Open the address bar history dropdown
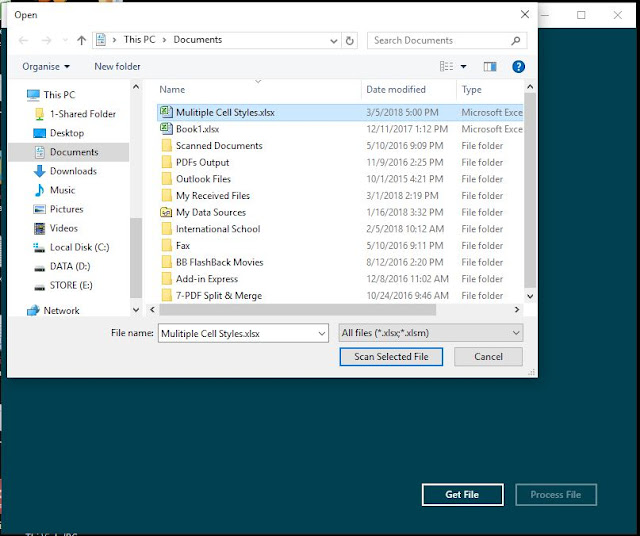This screenshot has height=536, width=640. pos(333,41)
